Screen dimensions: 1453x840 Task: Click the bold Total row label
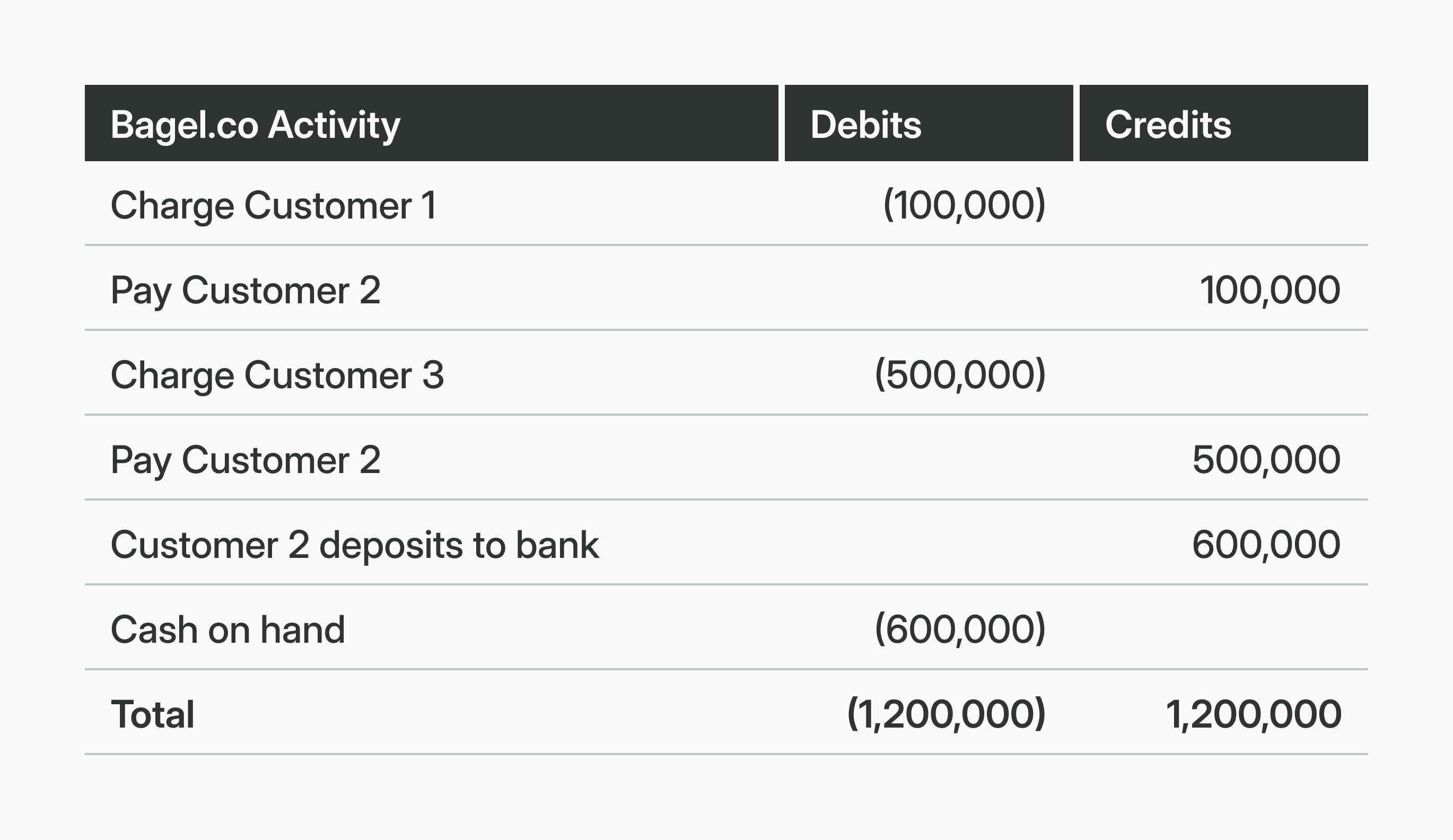(x=152, y=714)
